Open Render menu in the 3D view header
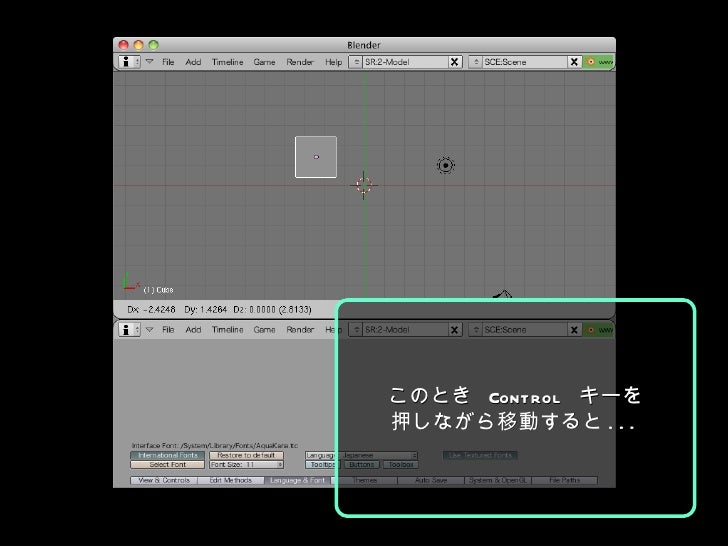Screen dimensions: 728x546 (x=300, y=62)
